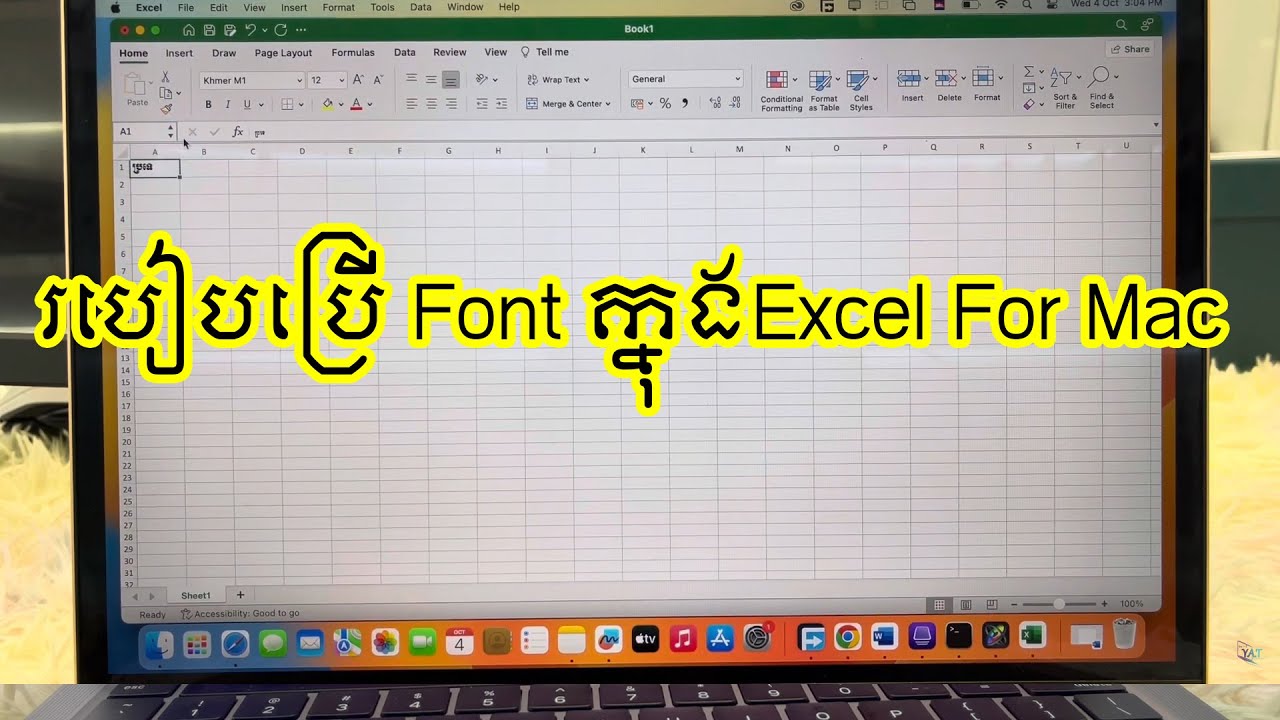Click the Name Box showing A1

click(146, 132)
